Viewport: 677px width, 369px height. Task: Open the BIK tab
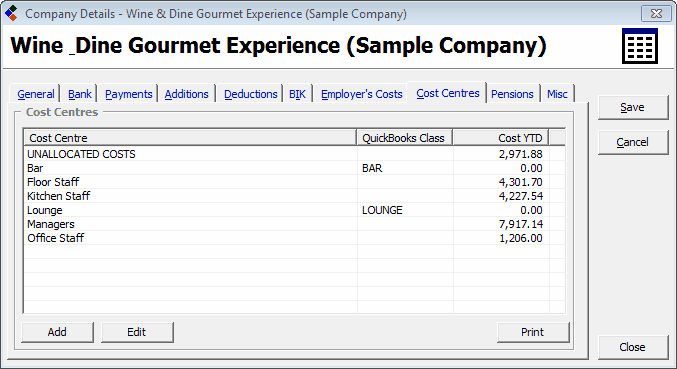pyautogui.click(x=297, y=94)
